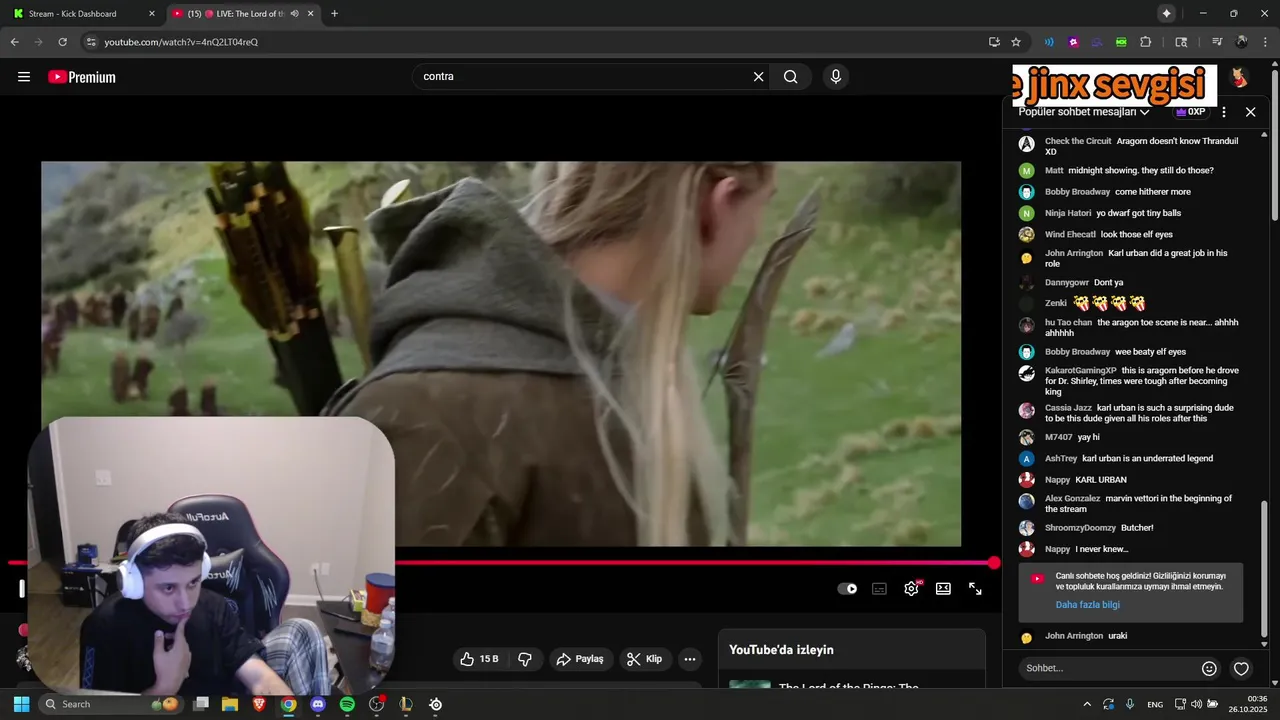Focus the 'Sohbet...' chat input
The image size is (1280, 720).
(1110, 668)
